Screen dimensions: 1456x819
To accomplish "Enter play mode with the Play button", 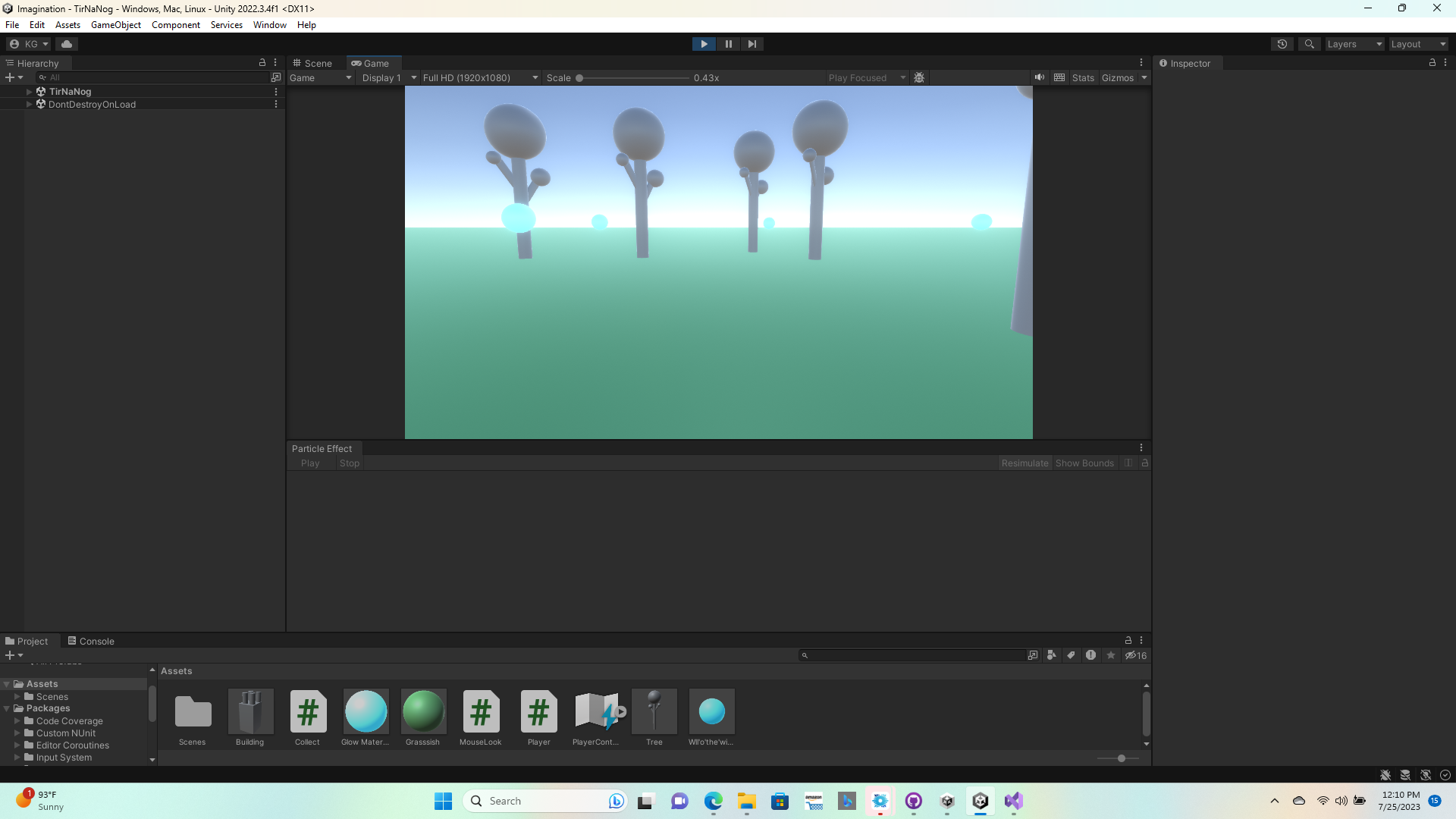I will pos(704,43).
